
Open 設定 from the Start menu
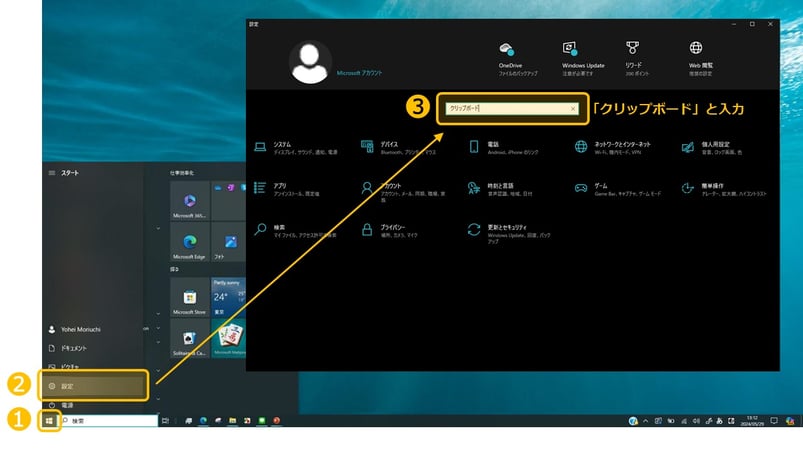93,386
